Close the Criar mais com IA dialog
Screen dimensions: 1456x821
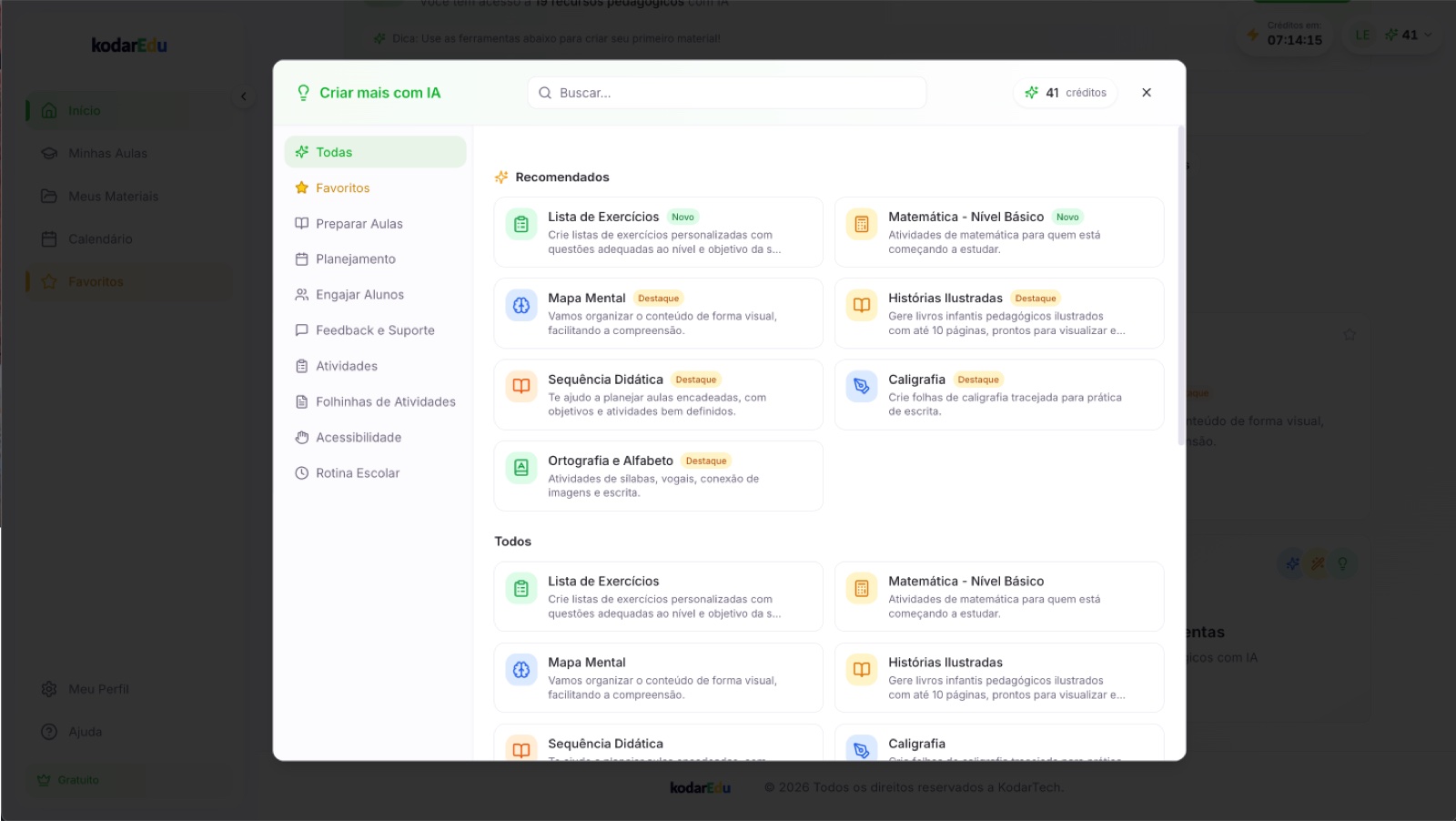(1147, 93)
